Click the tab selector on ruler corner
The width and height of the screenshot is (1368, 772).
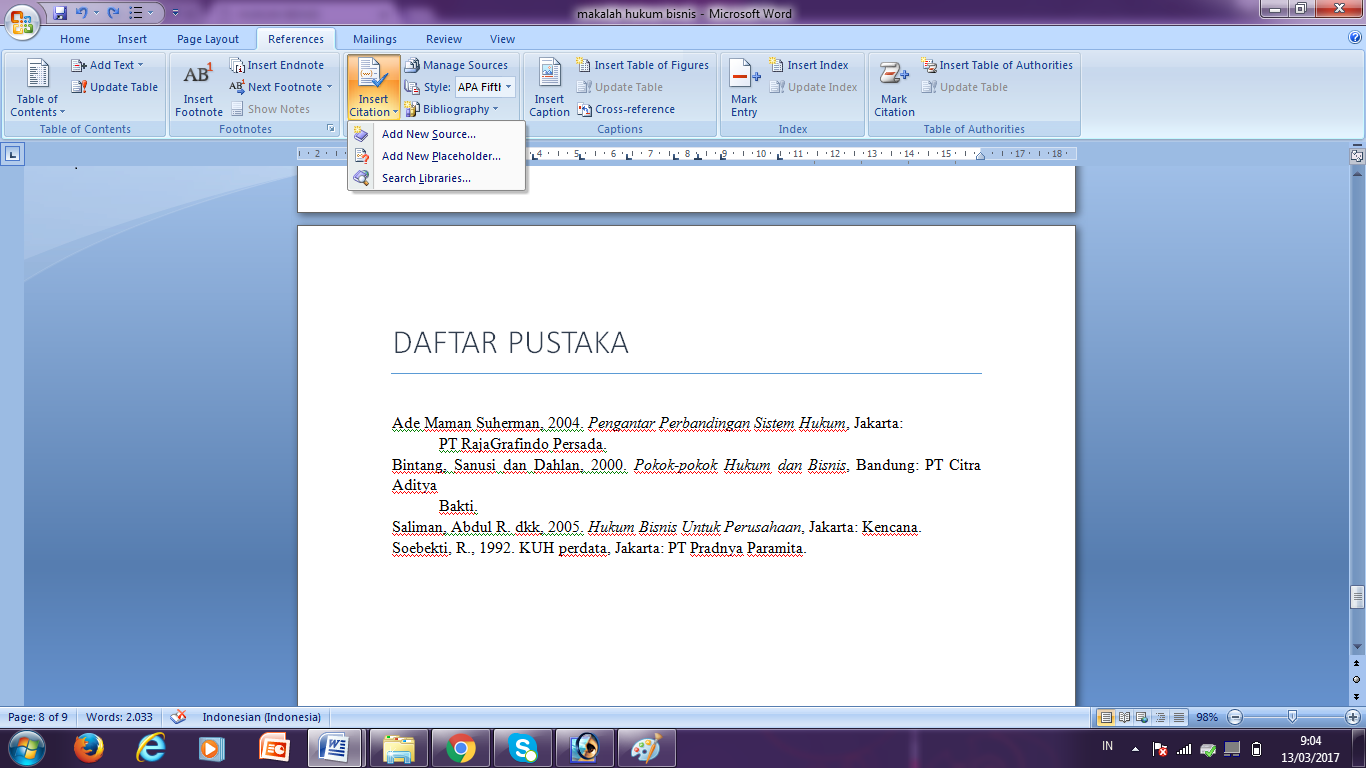point(13,154)
